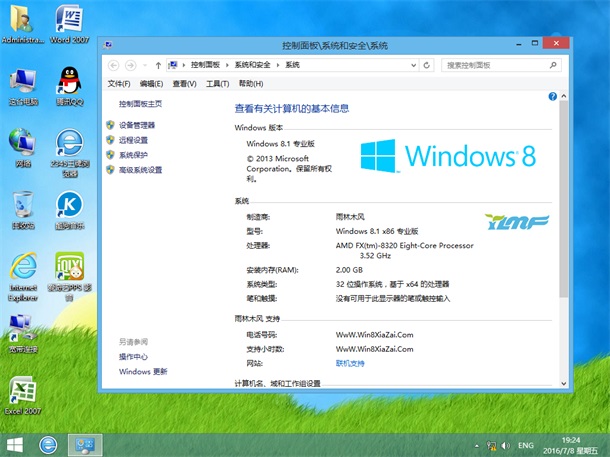Open Internet Explorer from the desktop
The height and width of the screenshot is (457, 610).
[x=22, y=268]
